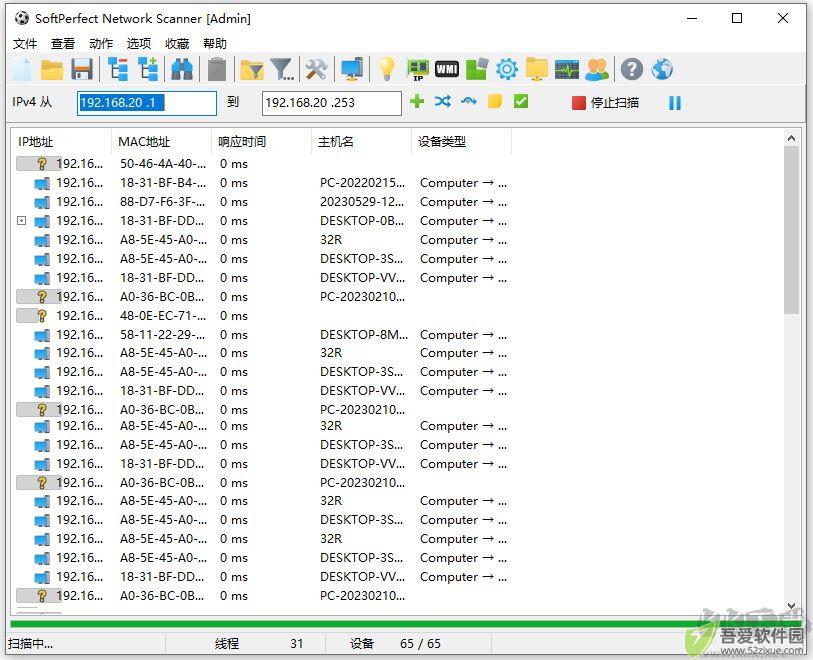Sort by the 设备类型 column header
This screenshot has height=660, width=813.
(x=461, y=142)
